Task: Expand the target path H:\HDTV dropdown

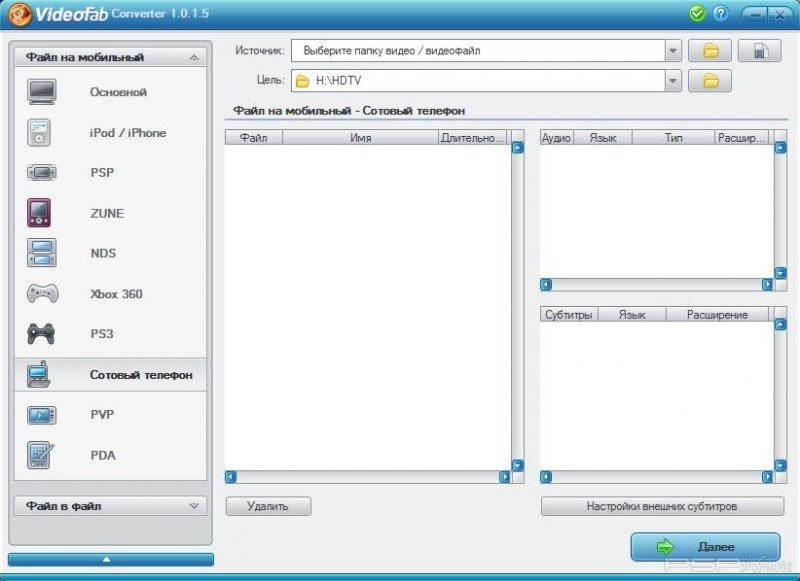Action: pyautogui.click(x=673, y=81)
